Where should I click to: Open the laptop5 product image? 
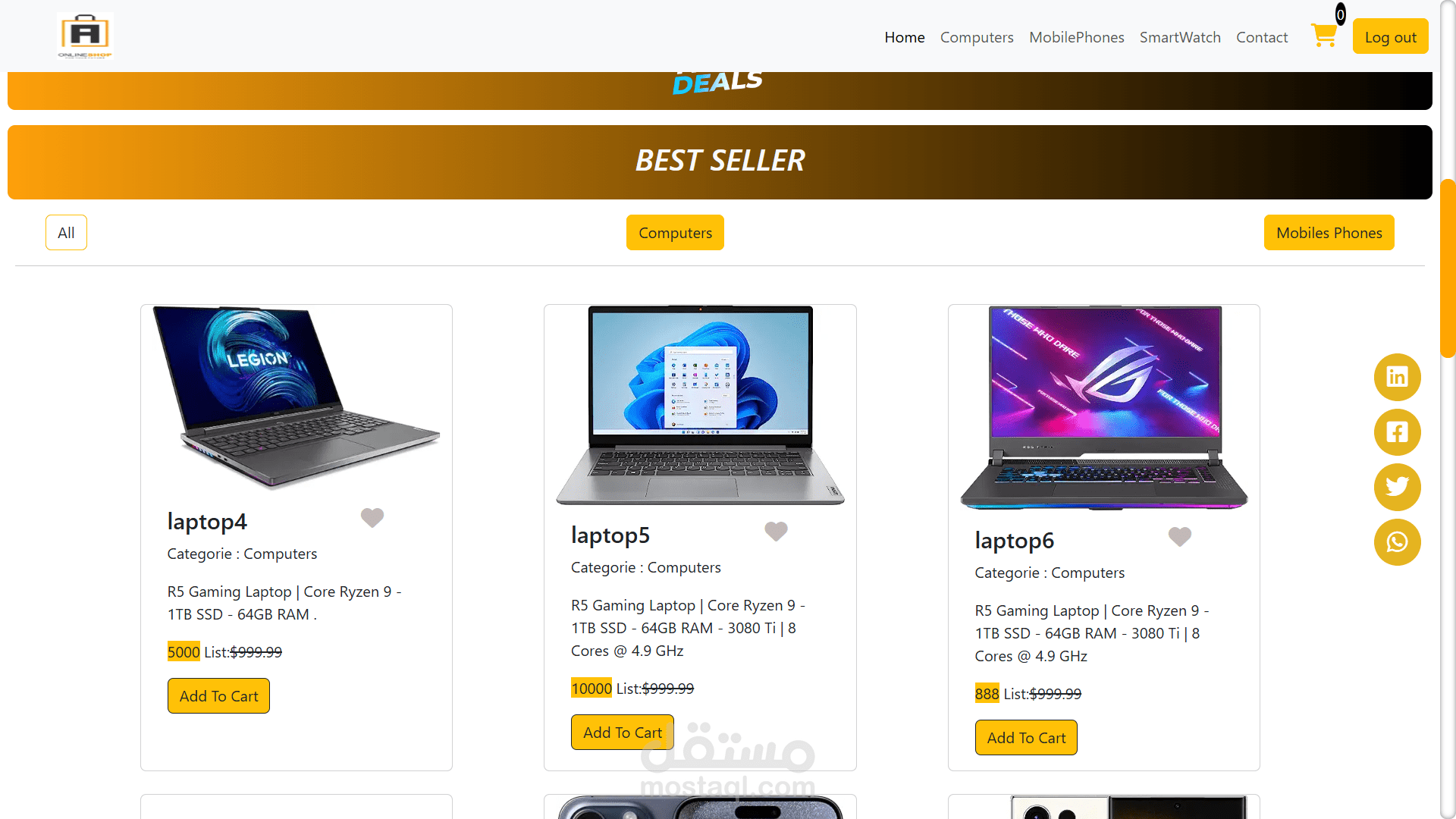pyautogui.click(x=700, y=406)
